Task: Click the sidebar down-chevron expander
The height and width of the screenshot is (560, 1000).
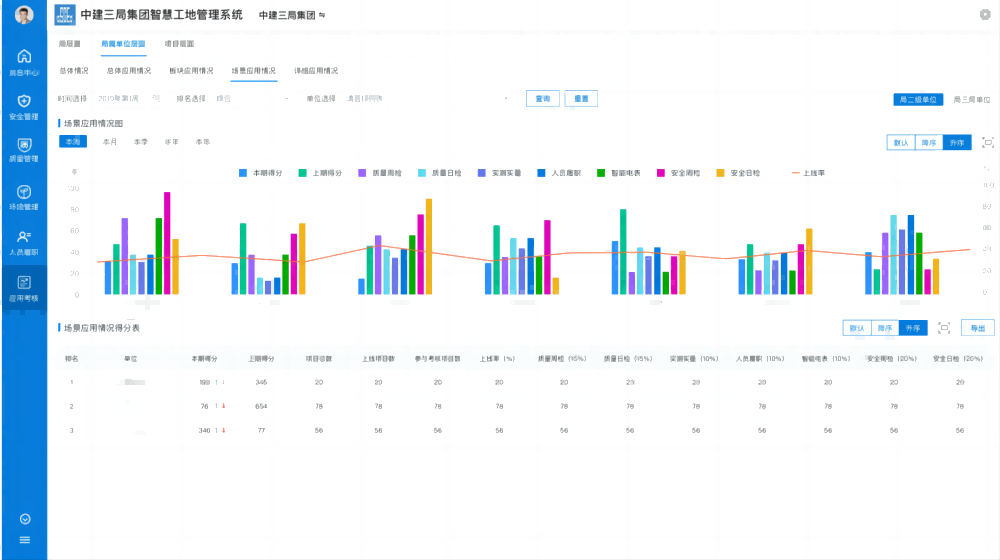Action: tap(24, 519)
